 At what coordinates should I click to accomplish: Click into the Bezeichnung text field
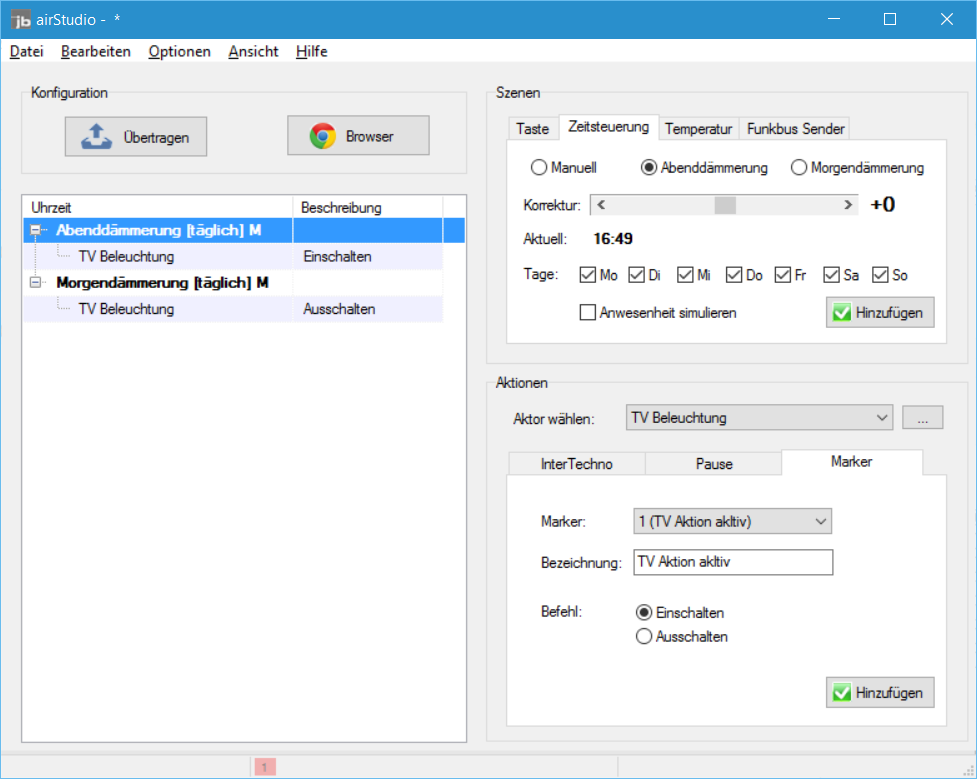click(x=732, y=562)
